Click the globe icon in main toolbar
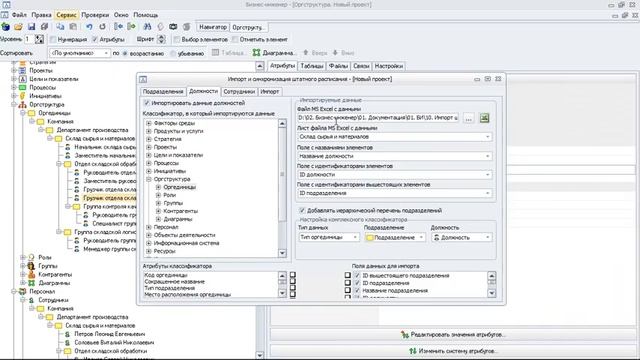The image size is (640, 360). click(6, 27)
